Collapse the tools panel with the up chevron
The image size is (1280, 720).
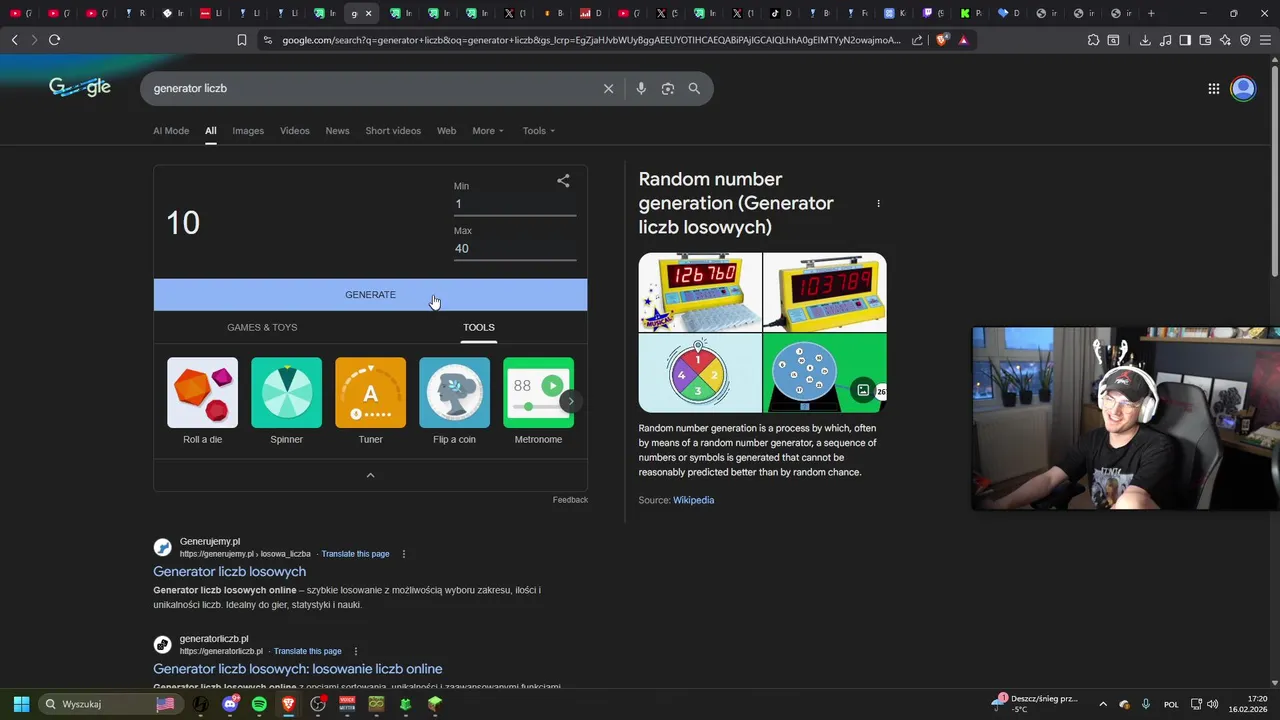pyautogui.click(x=370, y=475)
